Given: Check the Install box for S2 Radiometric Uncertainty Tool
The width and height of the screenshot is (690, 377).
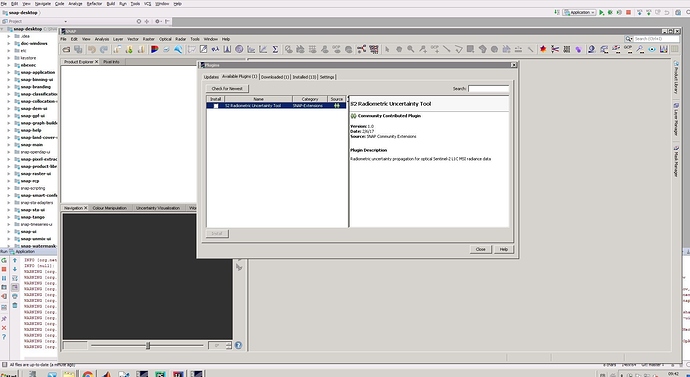Looking at the screenshot, I should tap(216, 106).
